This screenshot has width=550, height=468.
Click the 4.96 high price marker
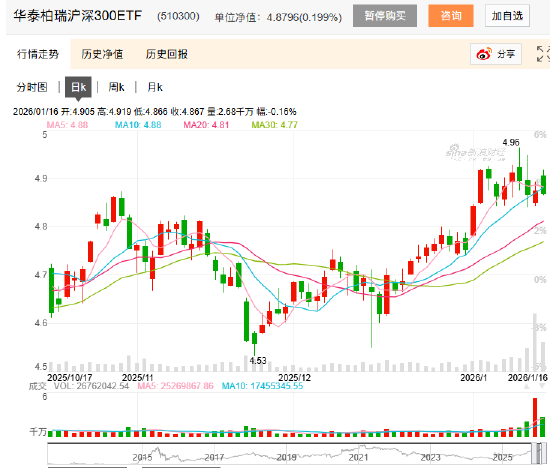511,142
